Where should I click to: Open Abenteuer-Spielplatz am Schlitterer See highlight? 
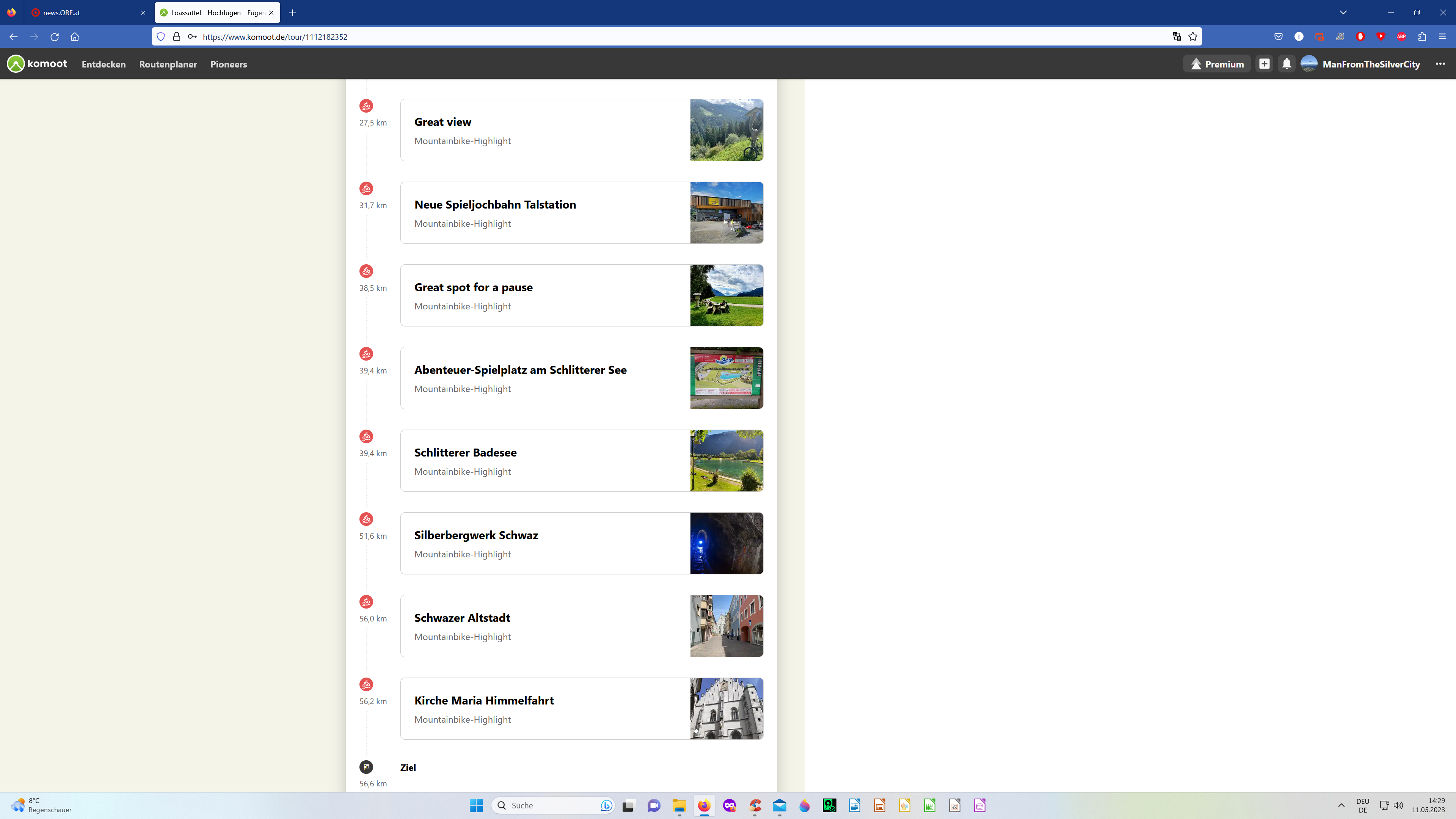click(582, 378)
